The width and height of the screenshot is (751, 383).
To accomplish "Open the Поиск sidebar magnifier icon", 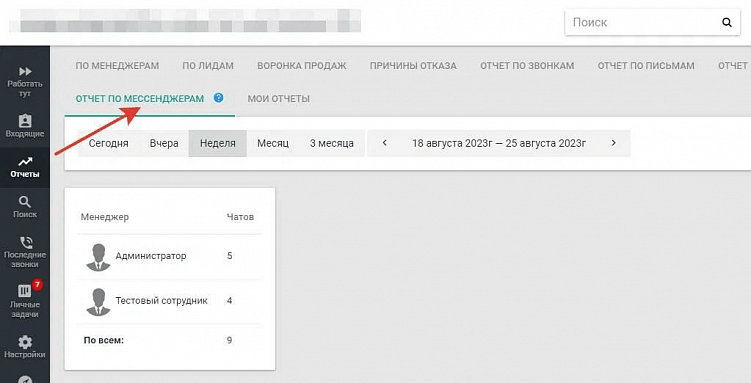I will pos(25,202).
